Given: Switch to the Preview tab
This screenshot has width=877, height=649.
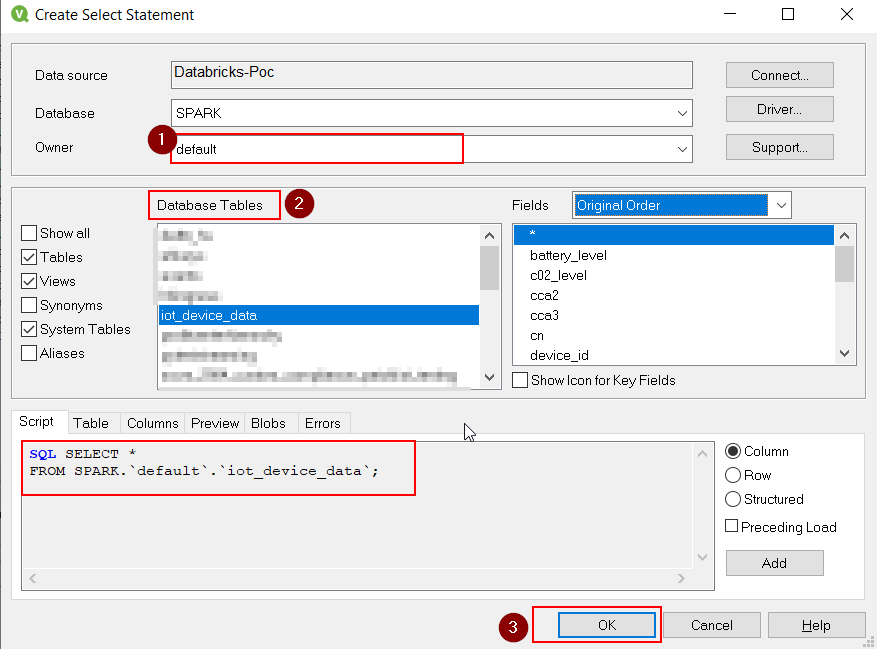Looking at the screenshot, I should click(215, 423).
